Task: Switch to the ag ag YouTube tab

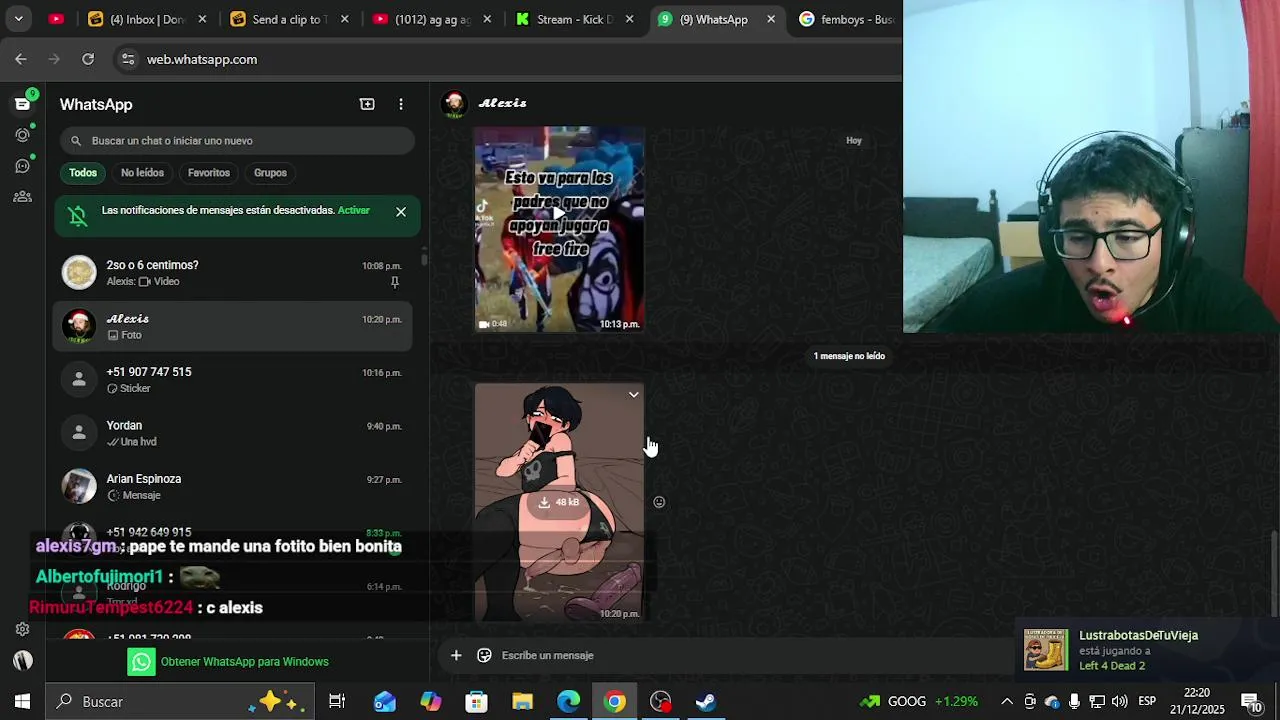Action: 432,19
